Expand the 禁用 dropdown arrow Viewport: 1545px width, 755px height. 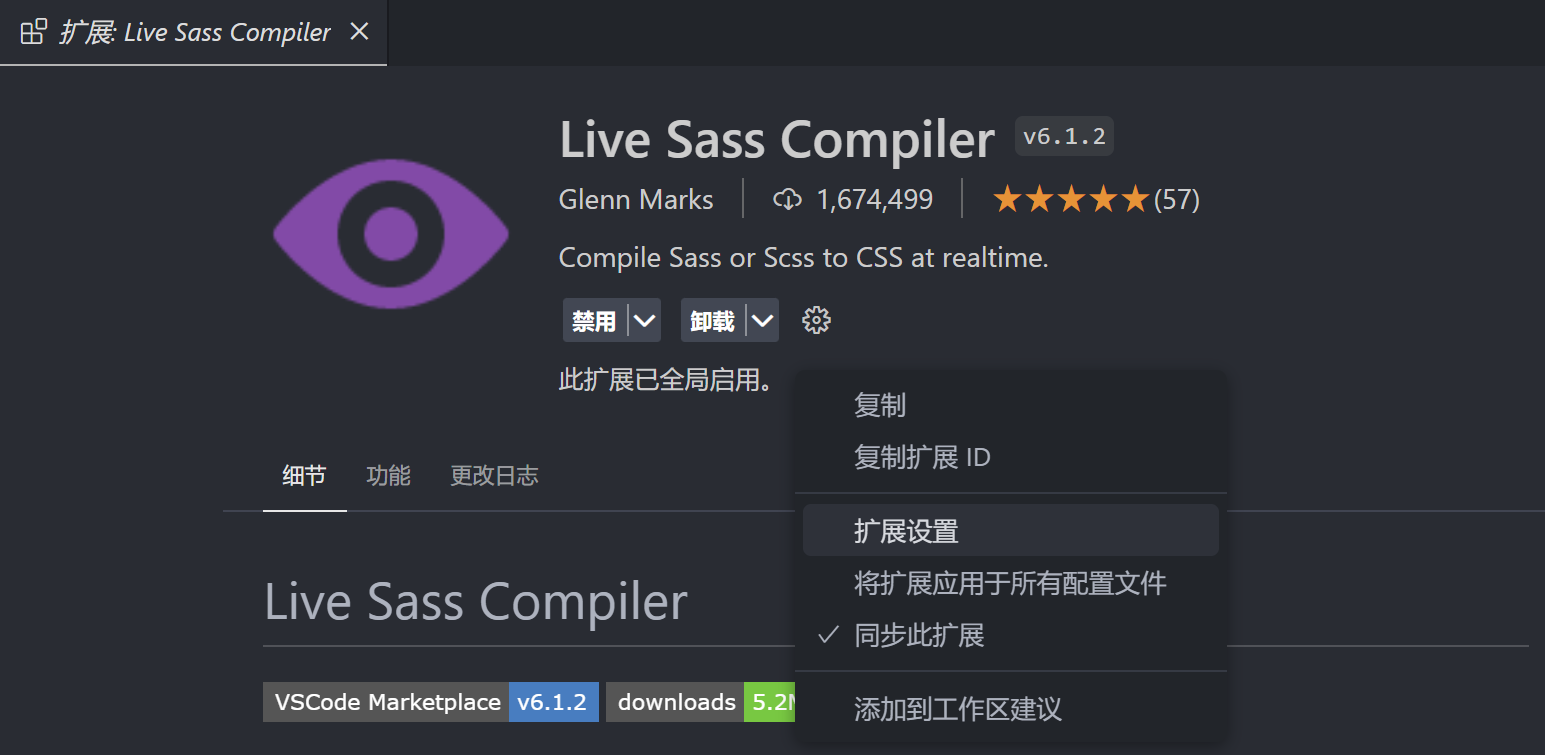645,321
